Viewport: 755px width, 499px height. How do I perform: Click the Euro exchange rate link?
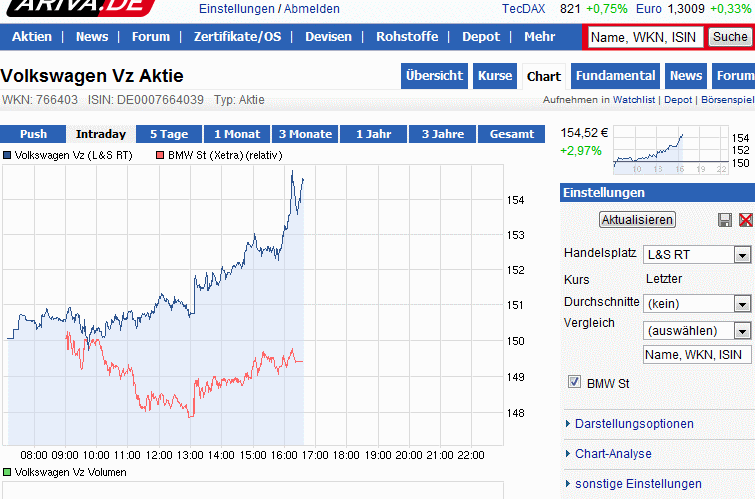coord(649,9)
